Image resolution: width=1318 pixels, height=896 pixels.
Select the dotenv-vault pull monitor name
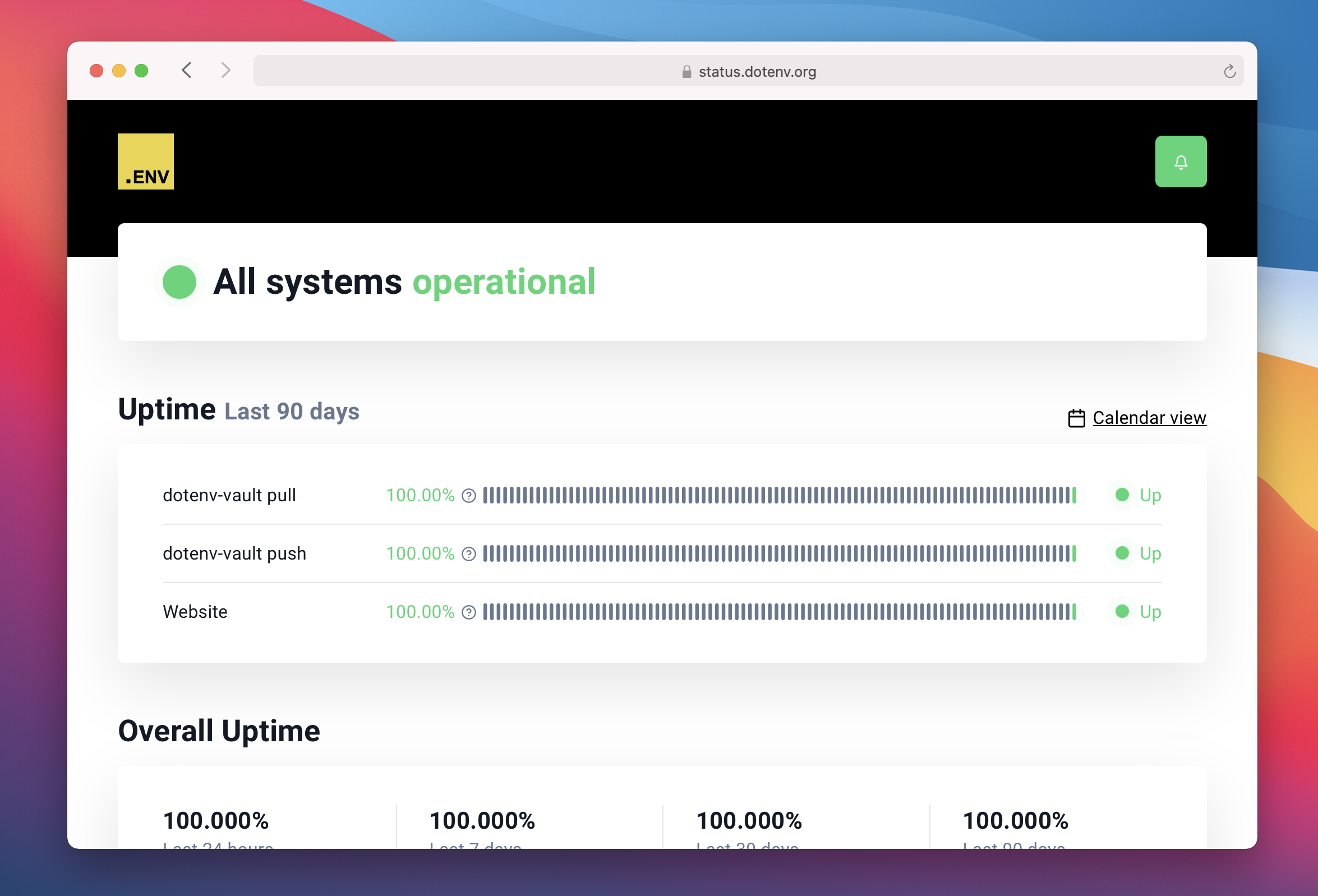pyautogui.click(x=229, y=496)
